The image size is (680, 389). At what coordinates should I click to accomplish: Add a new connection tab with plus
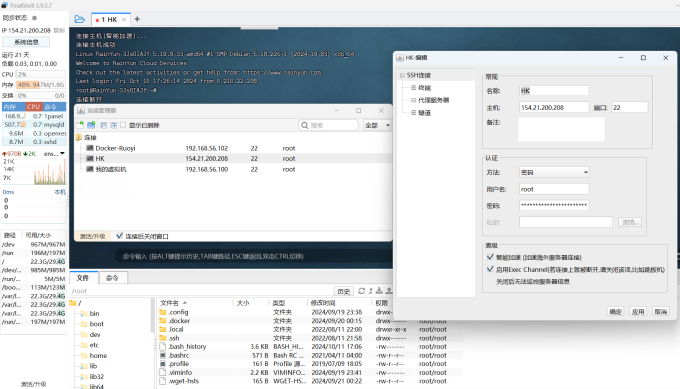pyautogui.click(x=137, y=19)
